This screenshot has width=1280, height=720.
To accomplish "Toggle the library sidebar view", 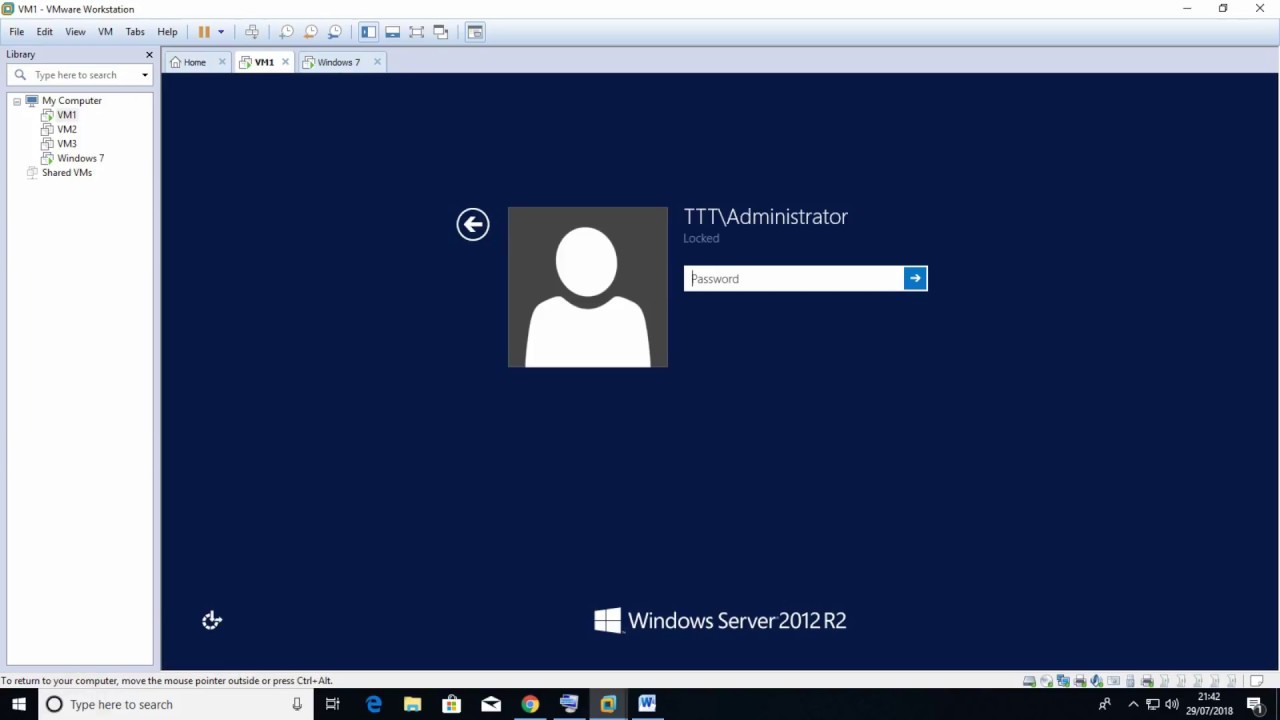I will click(369, 32).
